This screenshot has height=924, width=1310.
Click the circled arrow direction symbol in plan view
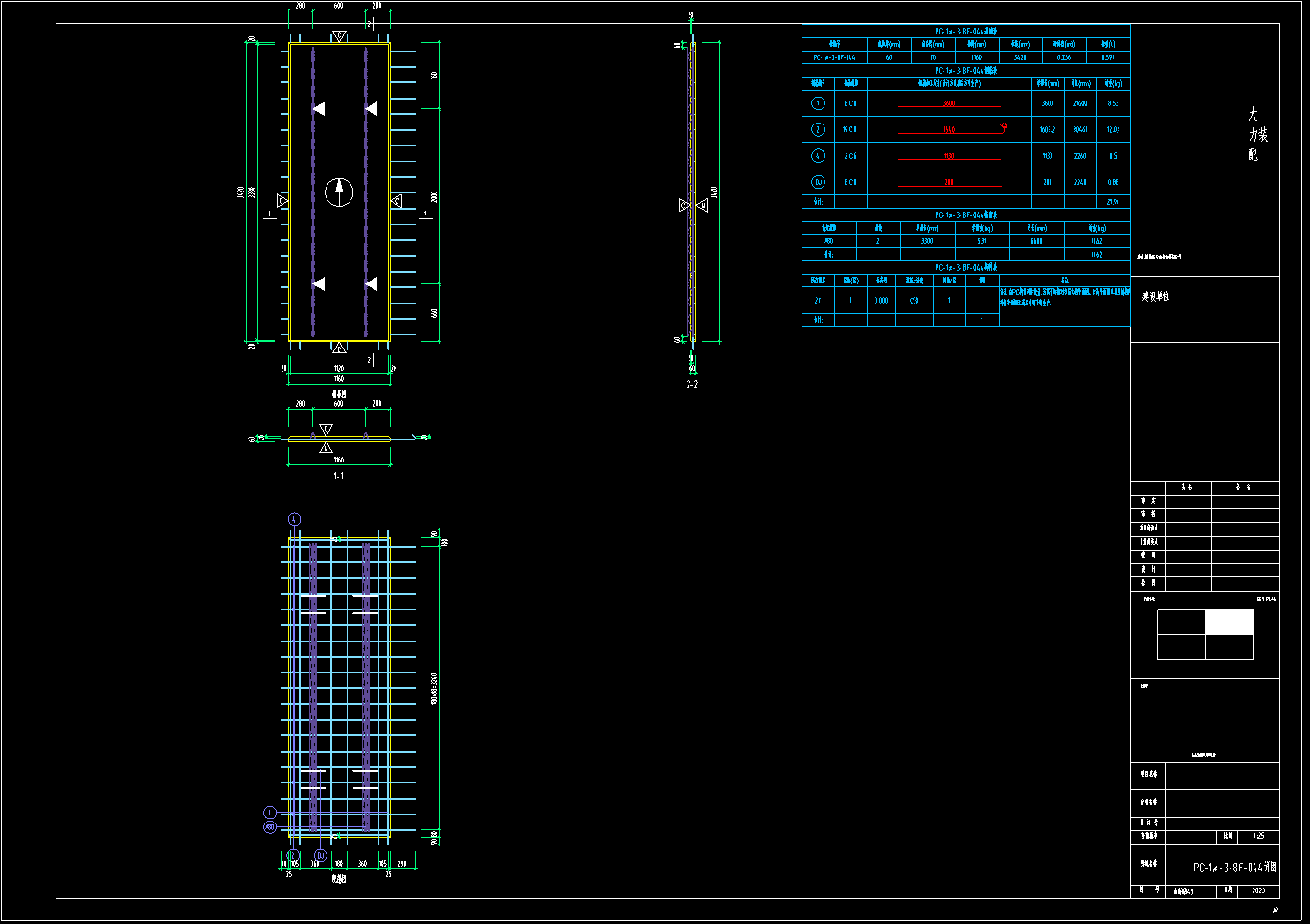pyautogui.click(x=339, y=192)
